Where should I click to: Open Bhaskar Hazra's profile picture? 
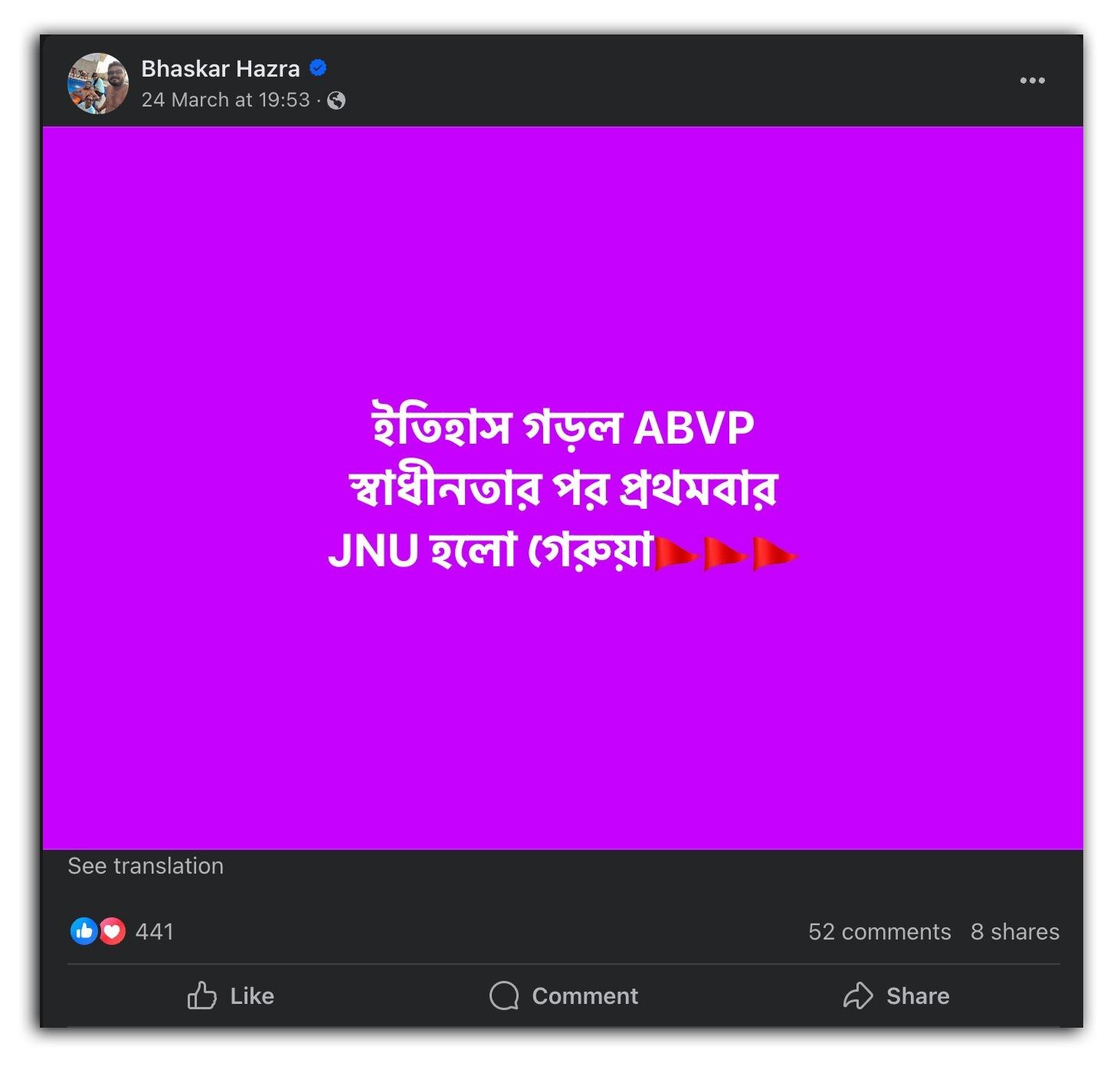coord(97,83)
